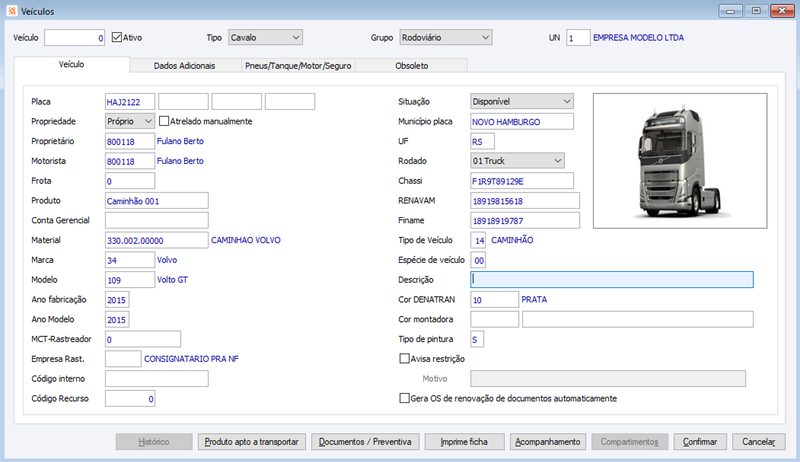The height and width of the screenshot is (462, 800).
Task: Click the CAMINHAO VOLVO material description
Action: [246, 240]
